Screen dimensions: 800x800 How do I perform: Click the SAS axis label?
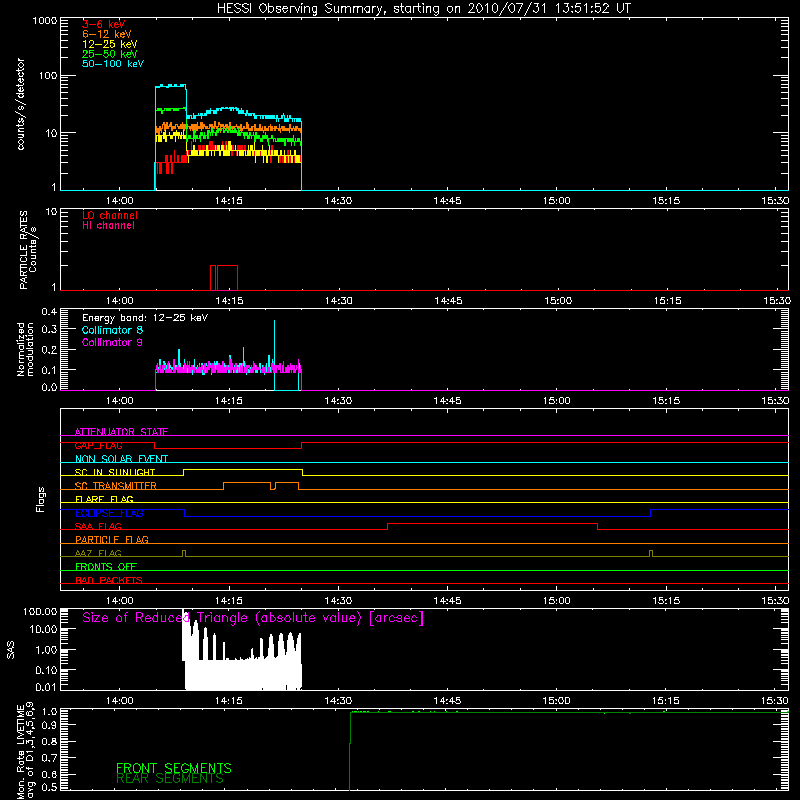tap(10, 650)
